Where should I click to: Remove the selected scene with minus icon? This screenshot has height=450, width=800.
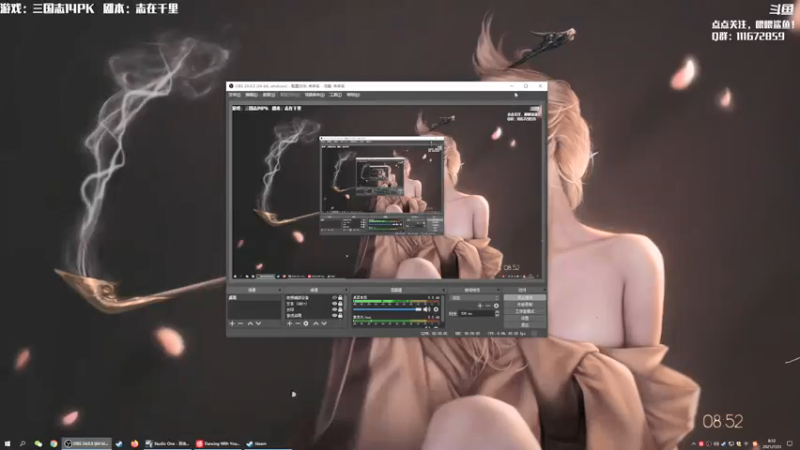pos(240,323)
